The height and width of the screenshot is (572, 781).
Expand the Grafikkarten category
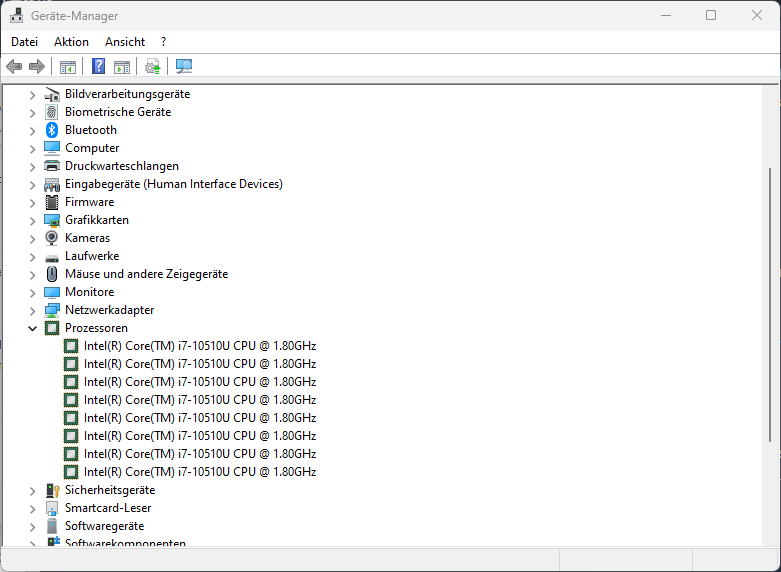coord(32,220)
